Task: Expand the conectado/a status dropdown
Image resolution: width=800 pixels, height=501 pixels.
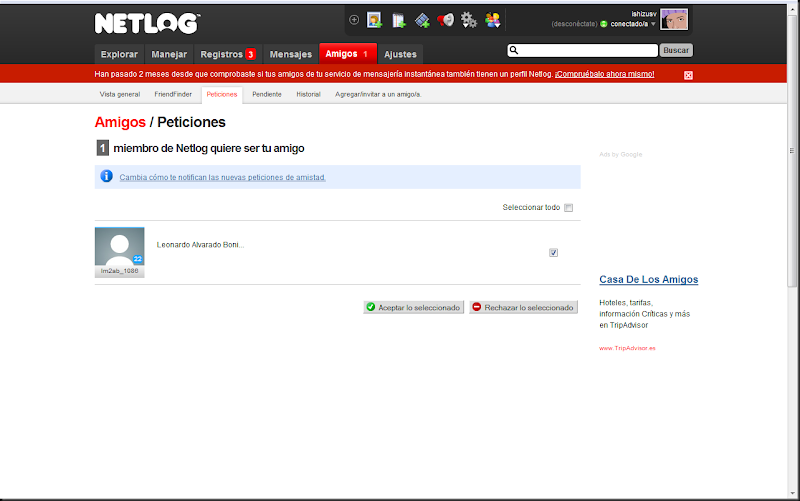Action: 653,24
